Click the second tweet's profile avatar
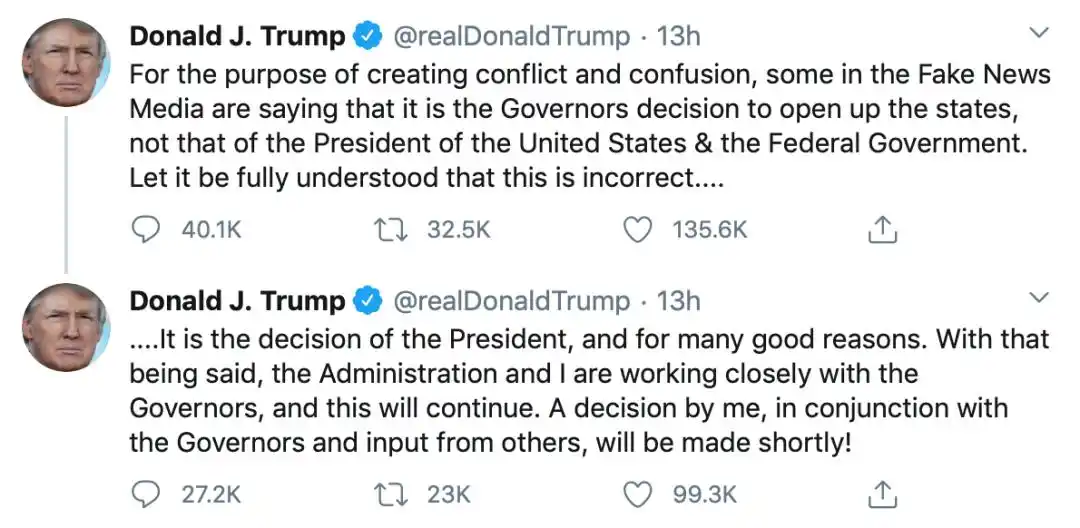The height and width of the screenshot is (528, 1080). [66, 328]
